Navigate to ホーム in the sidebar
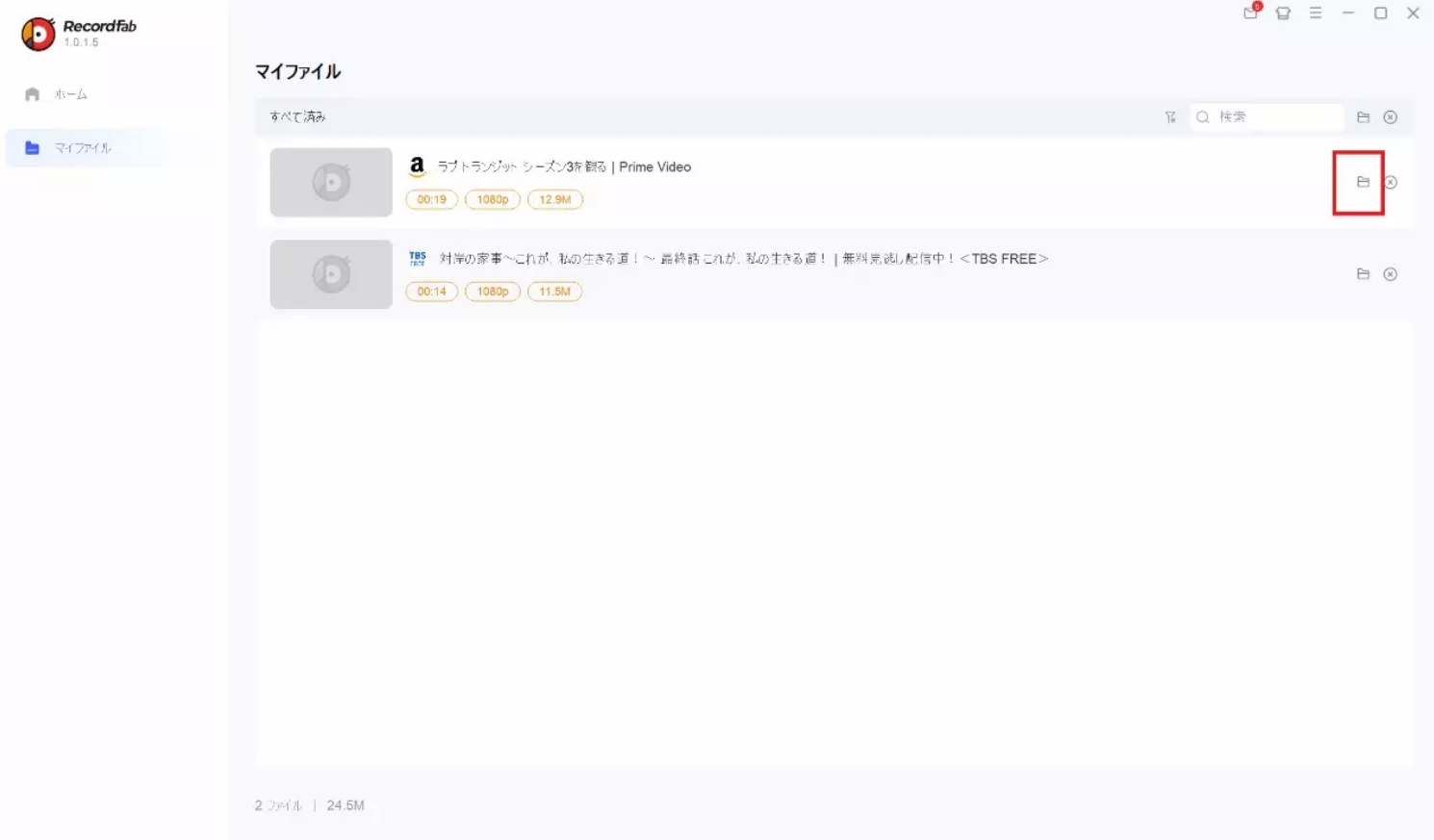The image size is (1434, 840). 67,93
